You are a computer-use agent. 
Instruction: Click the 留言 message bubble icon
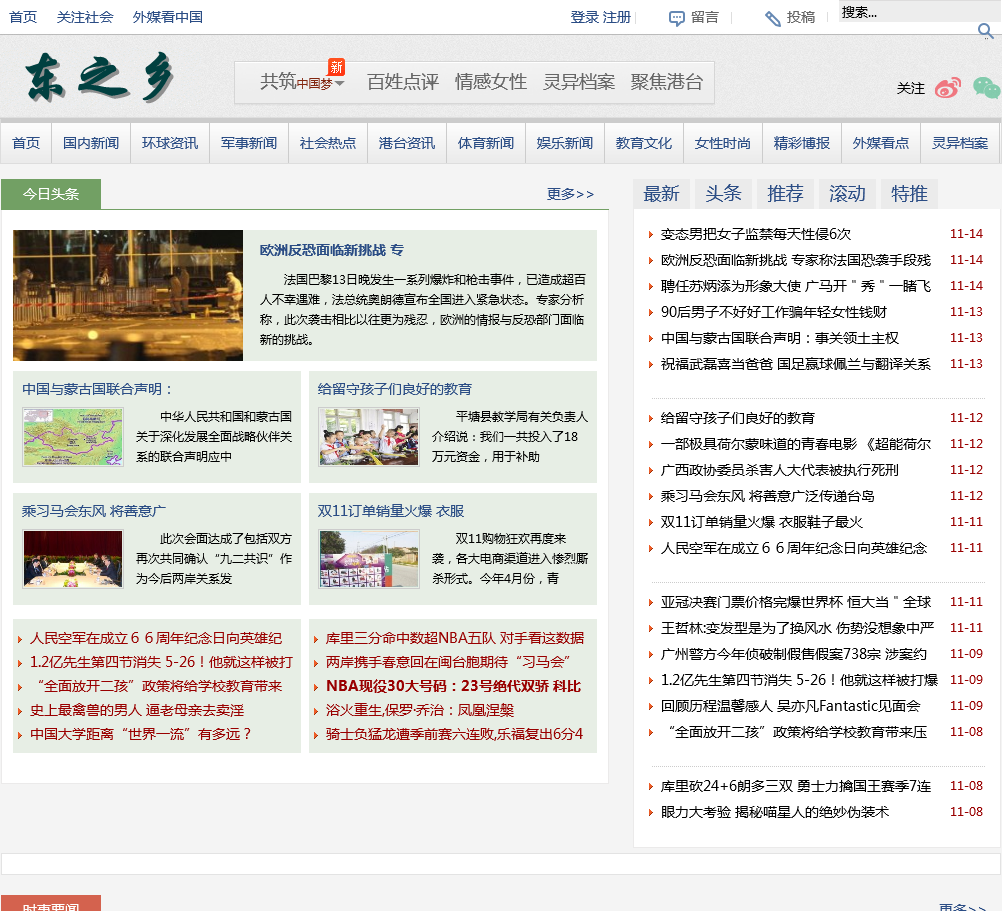676,18
